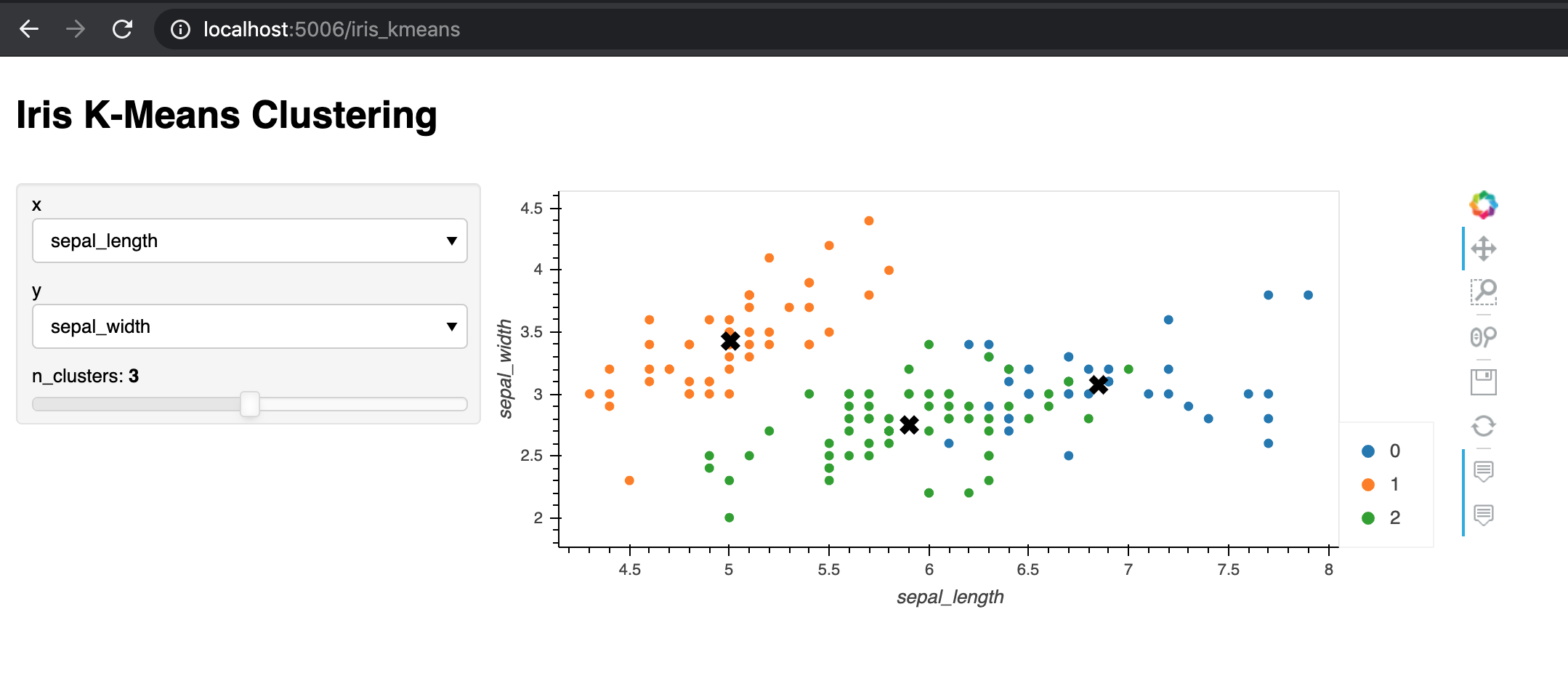The width and height of the screenshot is (1568, 673).
Task: Activate the Box Zoom tool
Action: [x=1484, y=290]
